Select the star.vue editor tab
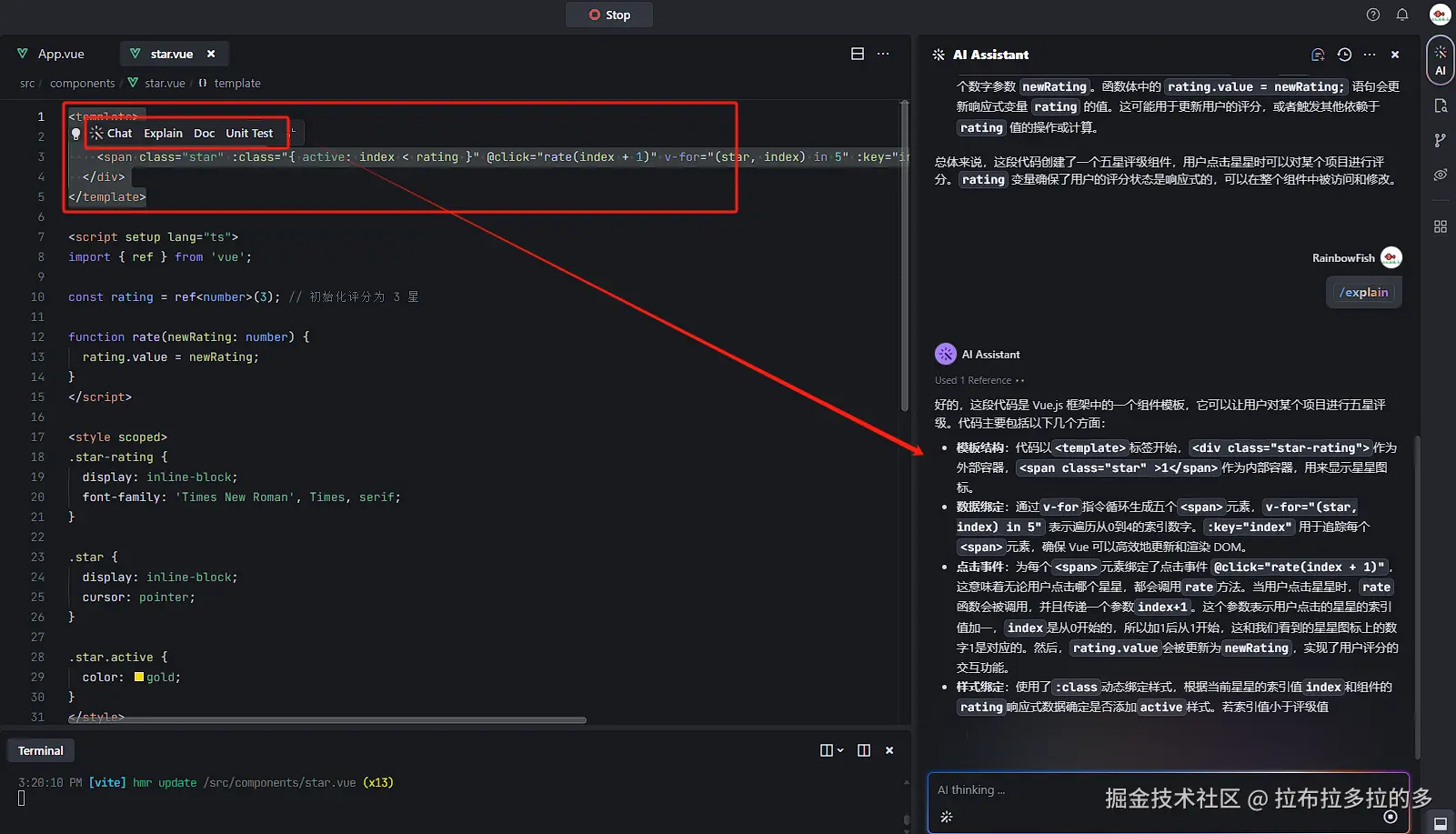 tap(172, 54)
